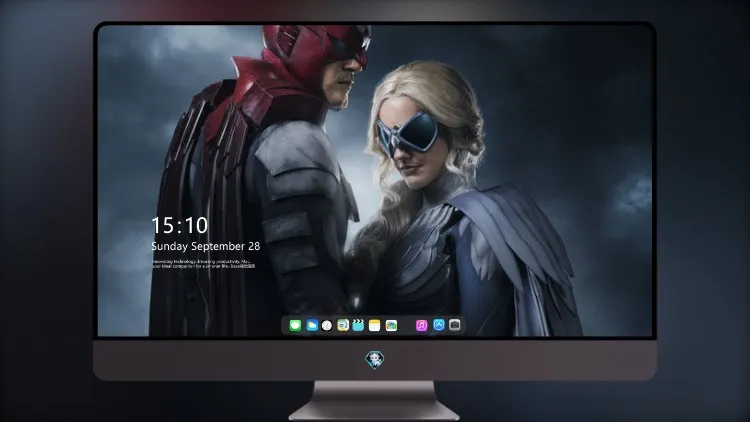This screenshot has height=422, width=750.
Task: Open the Camera app in dock
Action: point(455,325)
